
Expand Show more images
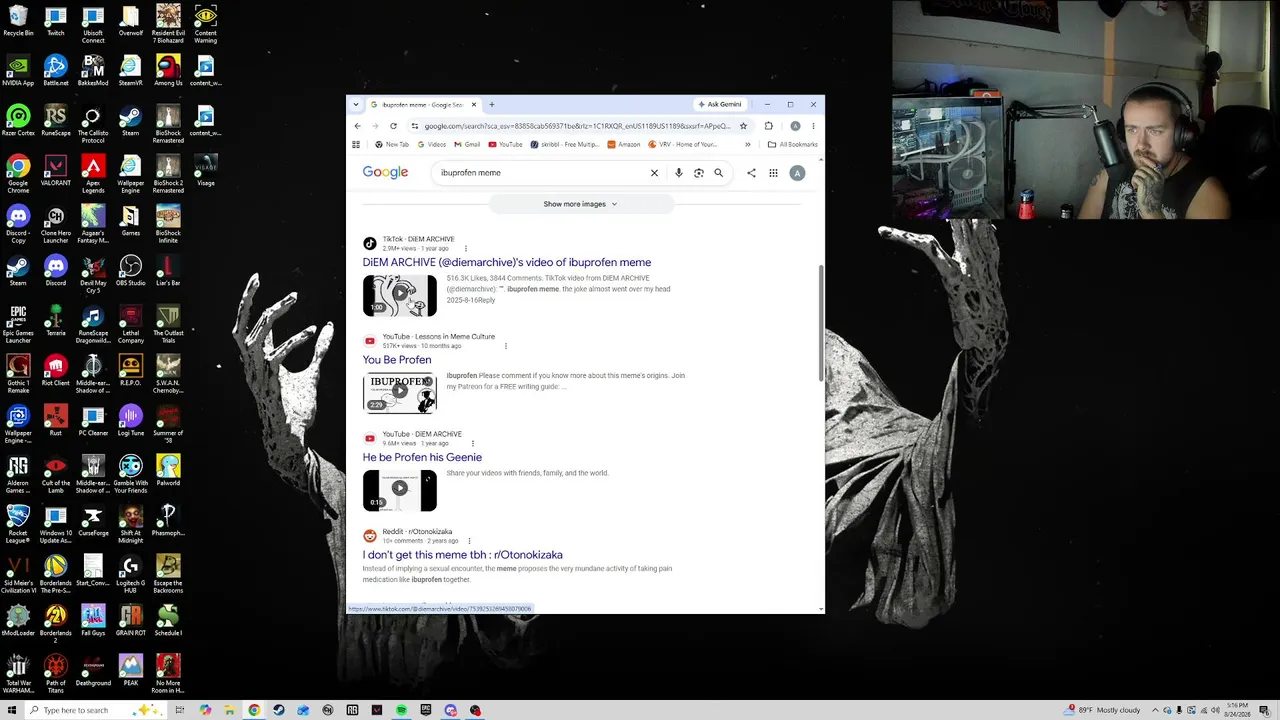(581, 204)
